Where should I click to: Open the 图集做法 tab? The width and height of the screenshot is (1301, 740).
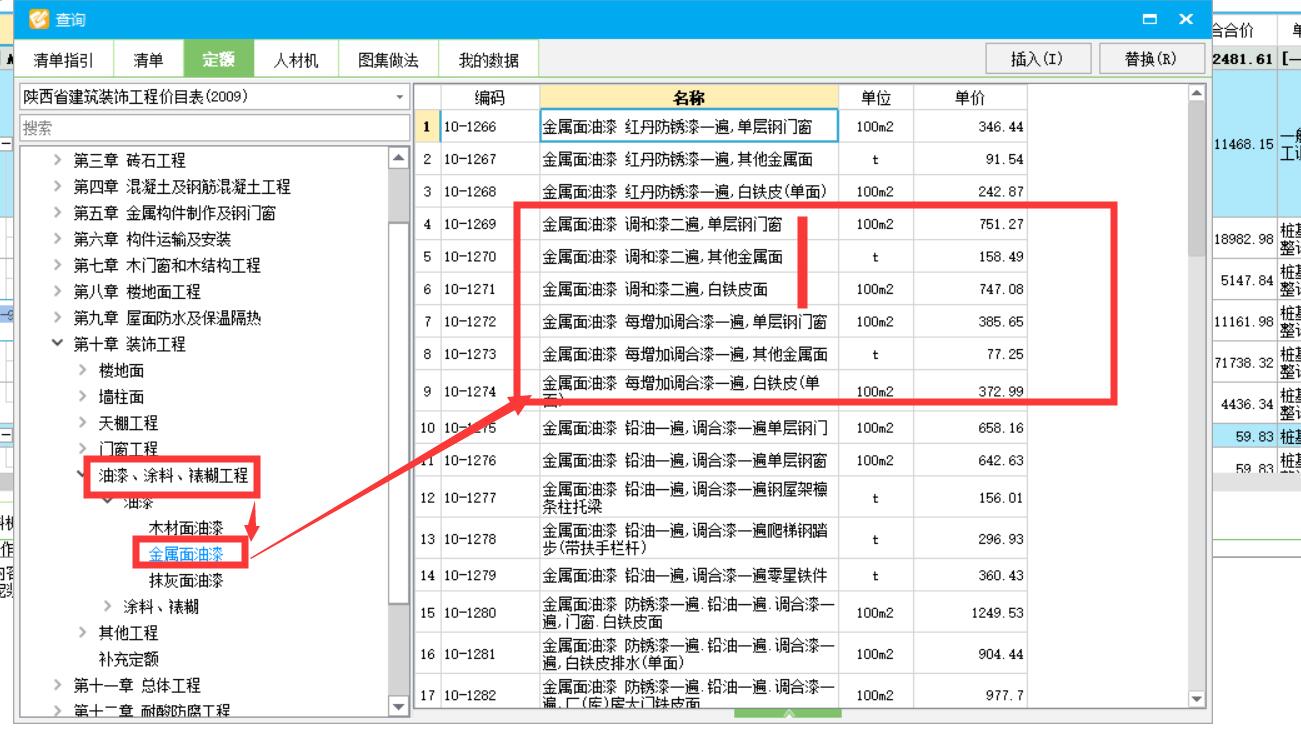(x=388, y=60)
